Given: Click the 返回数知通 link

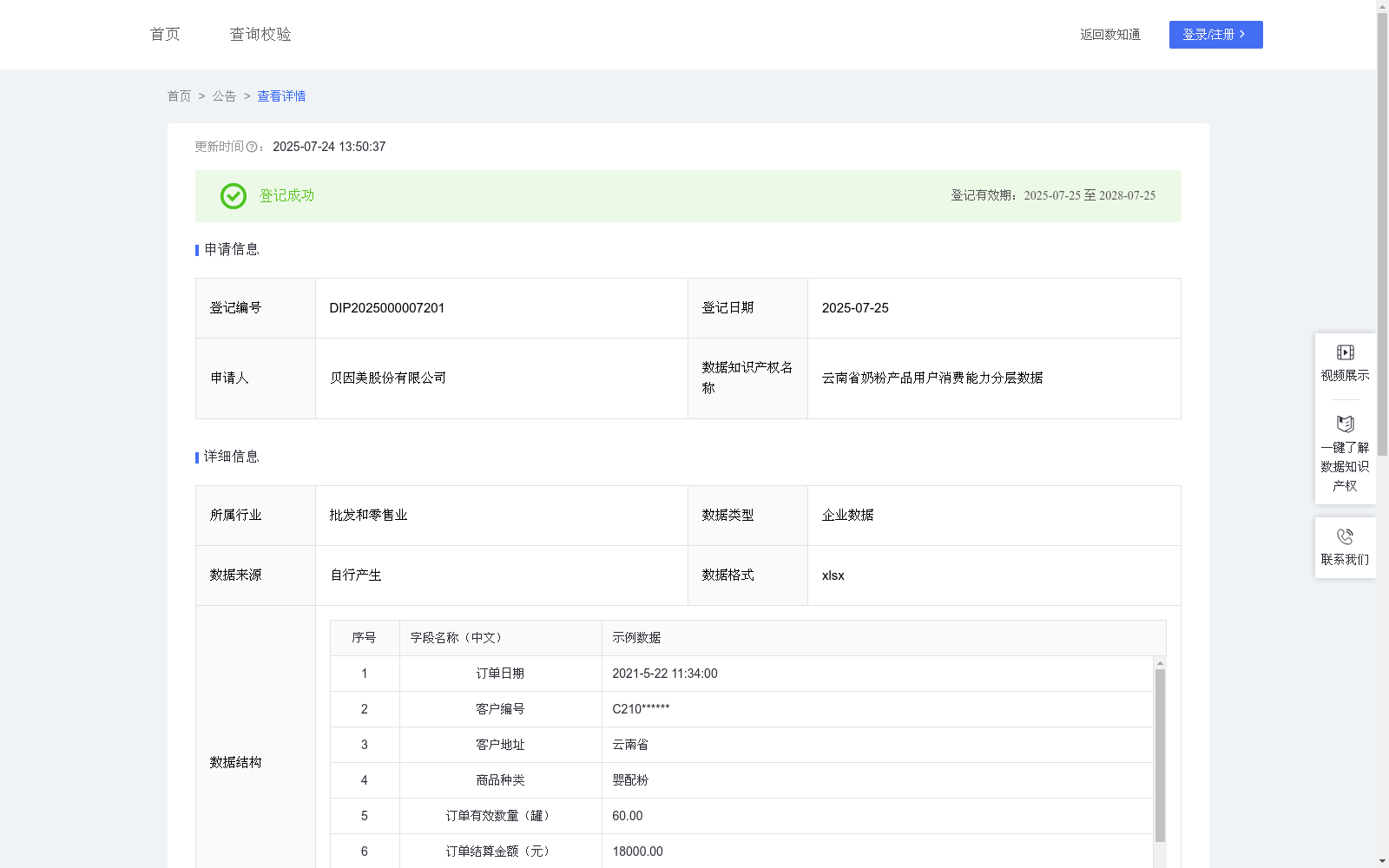Looking at the screenshot, I should pos(1110,35).
